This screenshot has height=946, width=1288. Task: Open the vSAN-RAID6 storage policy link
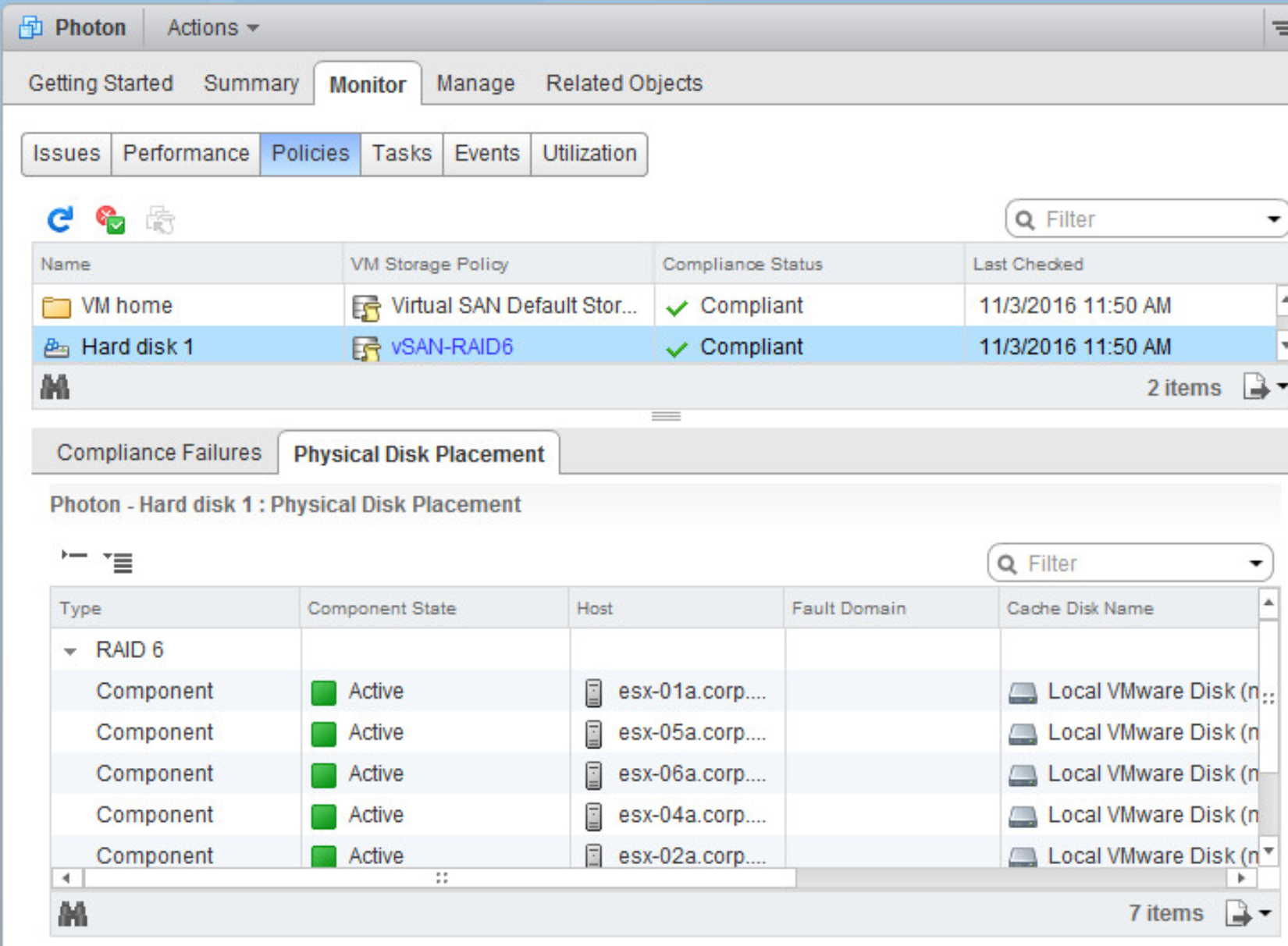[451, 347]
